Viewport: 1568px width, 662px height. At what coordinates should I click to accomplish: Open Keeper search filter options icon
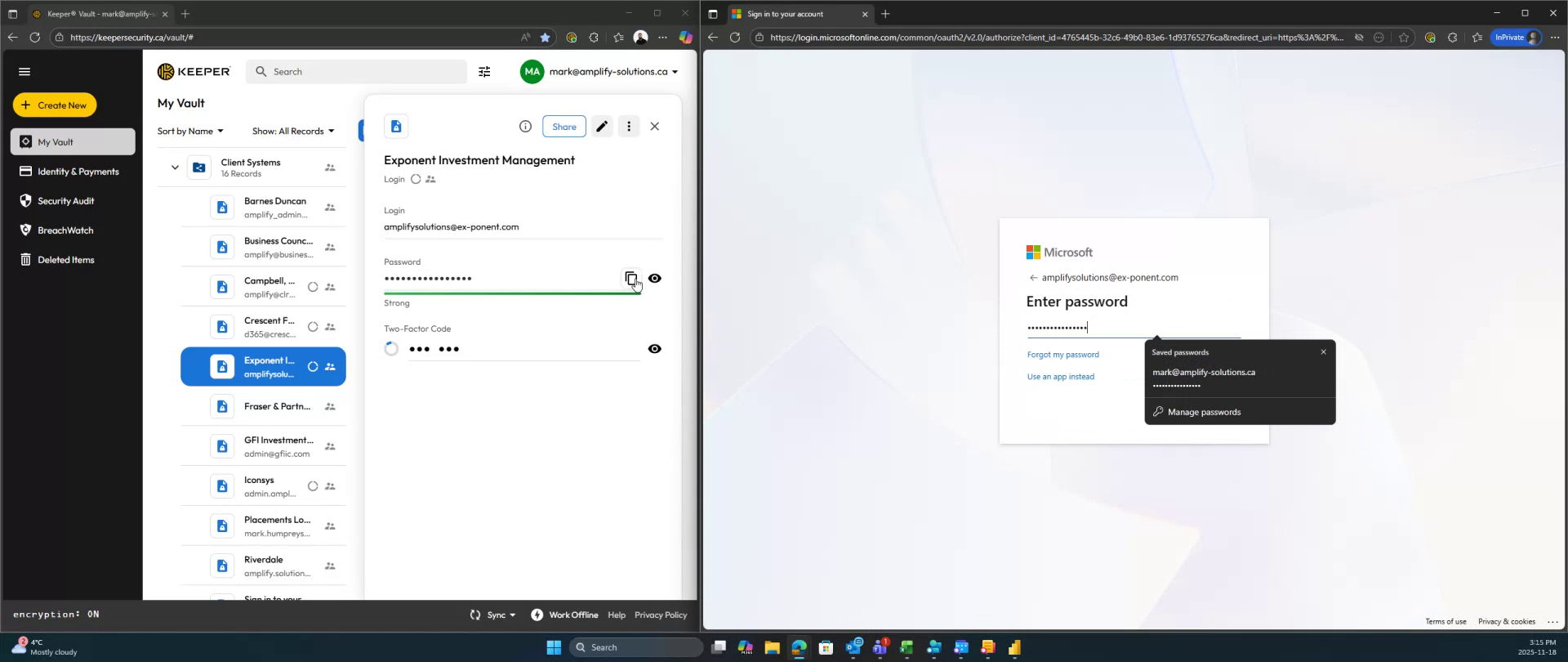(x=484, y=72)
